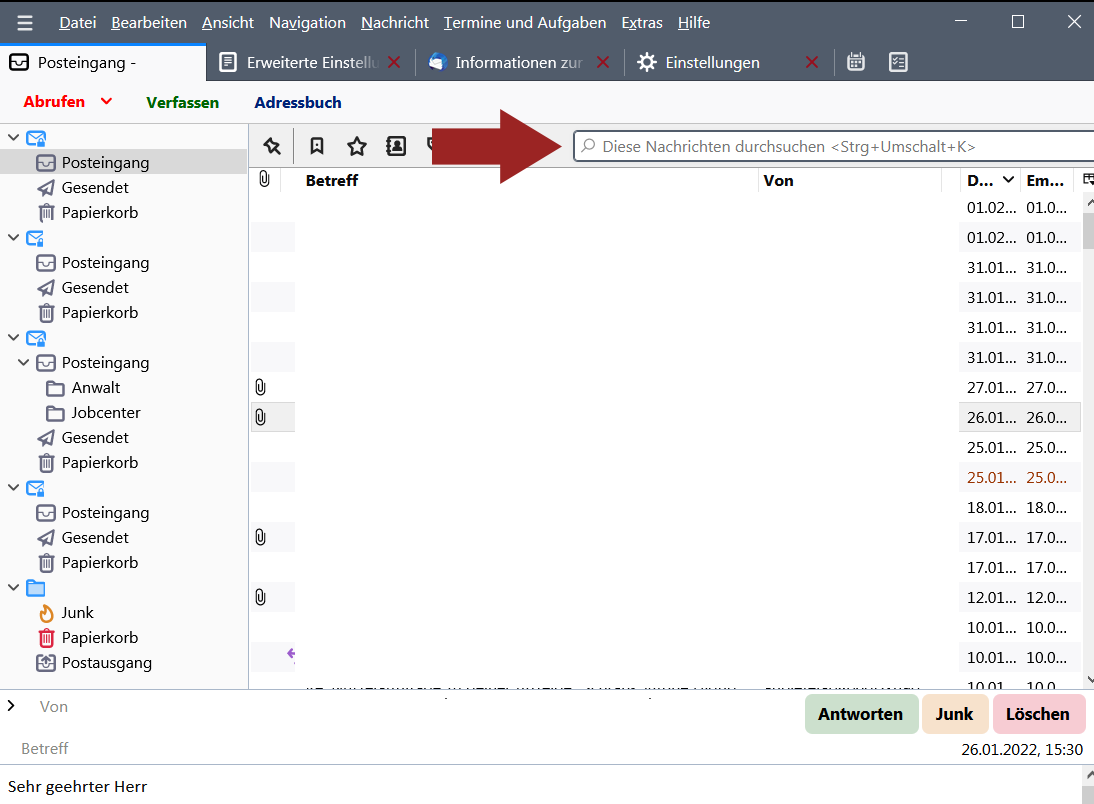Open the hamburger application menu
This screenshot has width=1094, height=804.
[25, 23]
